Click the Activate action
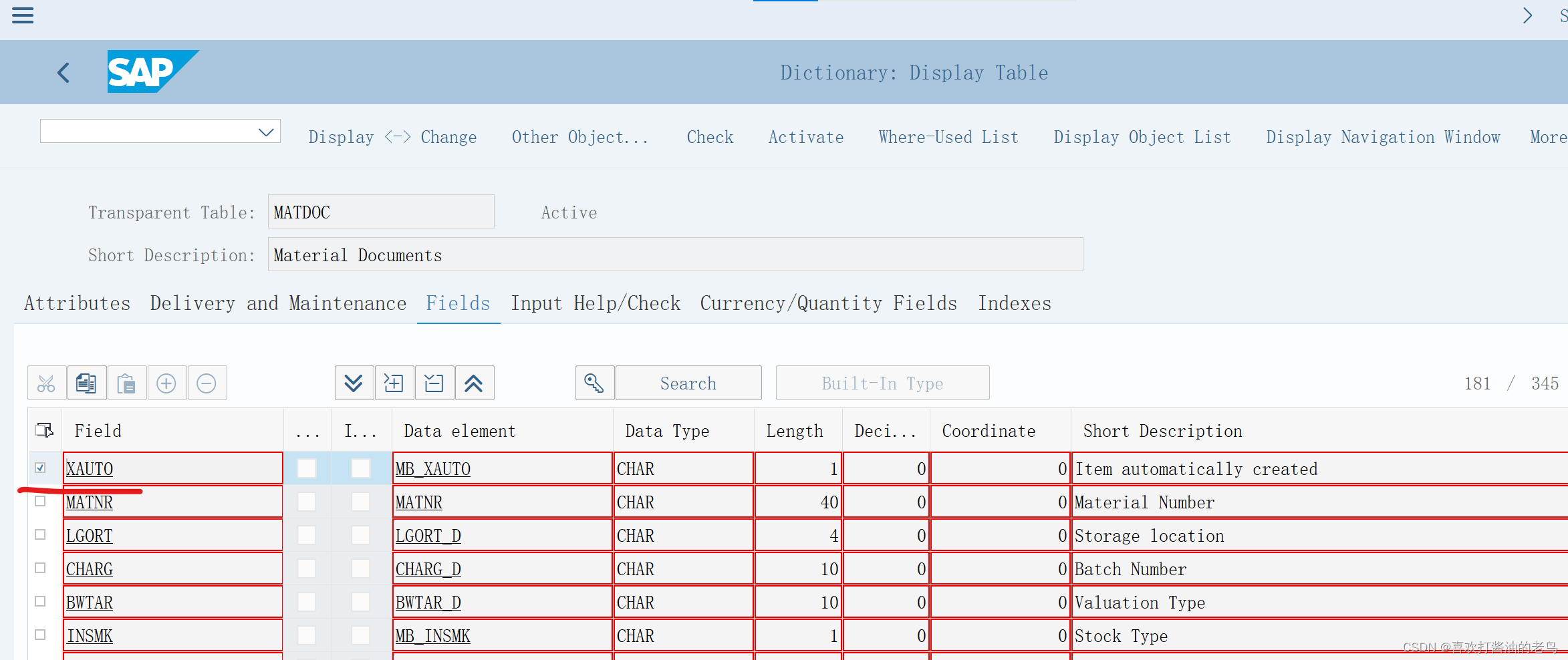The width and height of the screenshot is (1568, 660). [805, 136]
